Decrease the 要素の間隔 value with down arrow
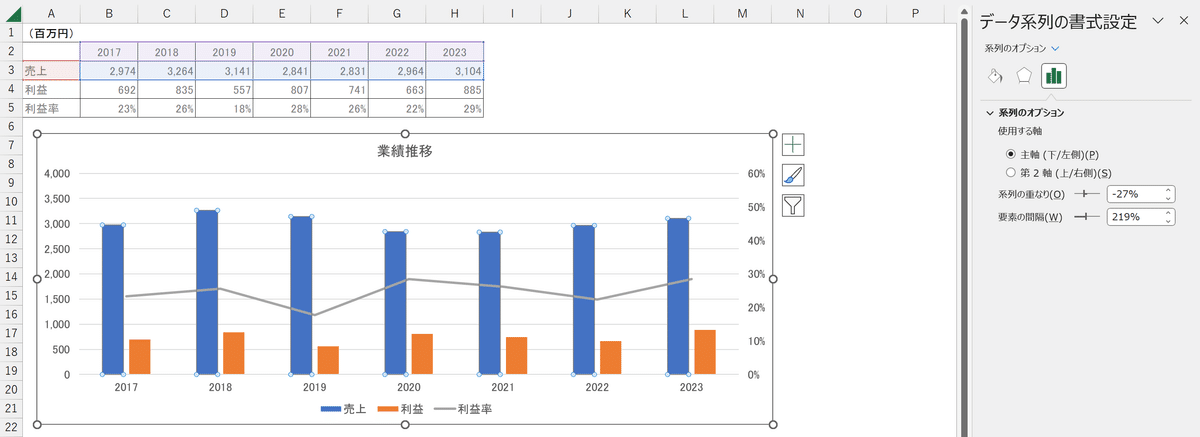The width and height of the screenshot is (1200, 437). pyautogui.click(x=1167, y=221)
